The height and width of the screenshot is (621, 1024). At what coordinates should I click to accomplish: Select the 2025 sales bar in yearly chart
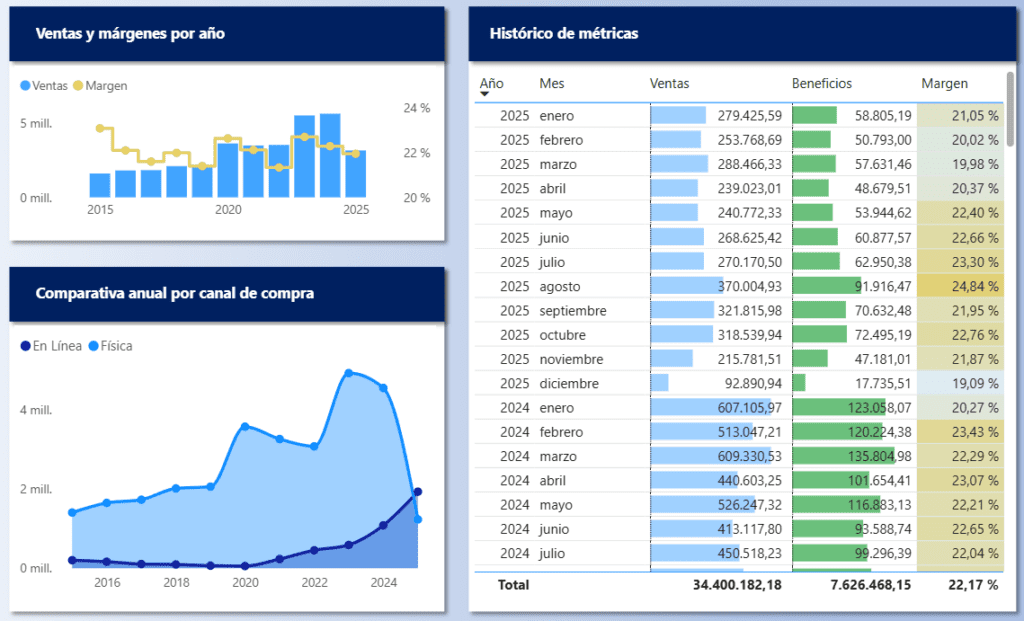click(x=355, y=173)
